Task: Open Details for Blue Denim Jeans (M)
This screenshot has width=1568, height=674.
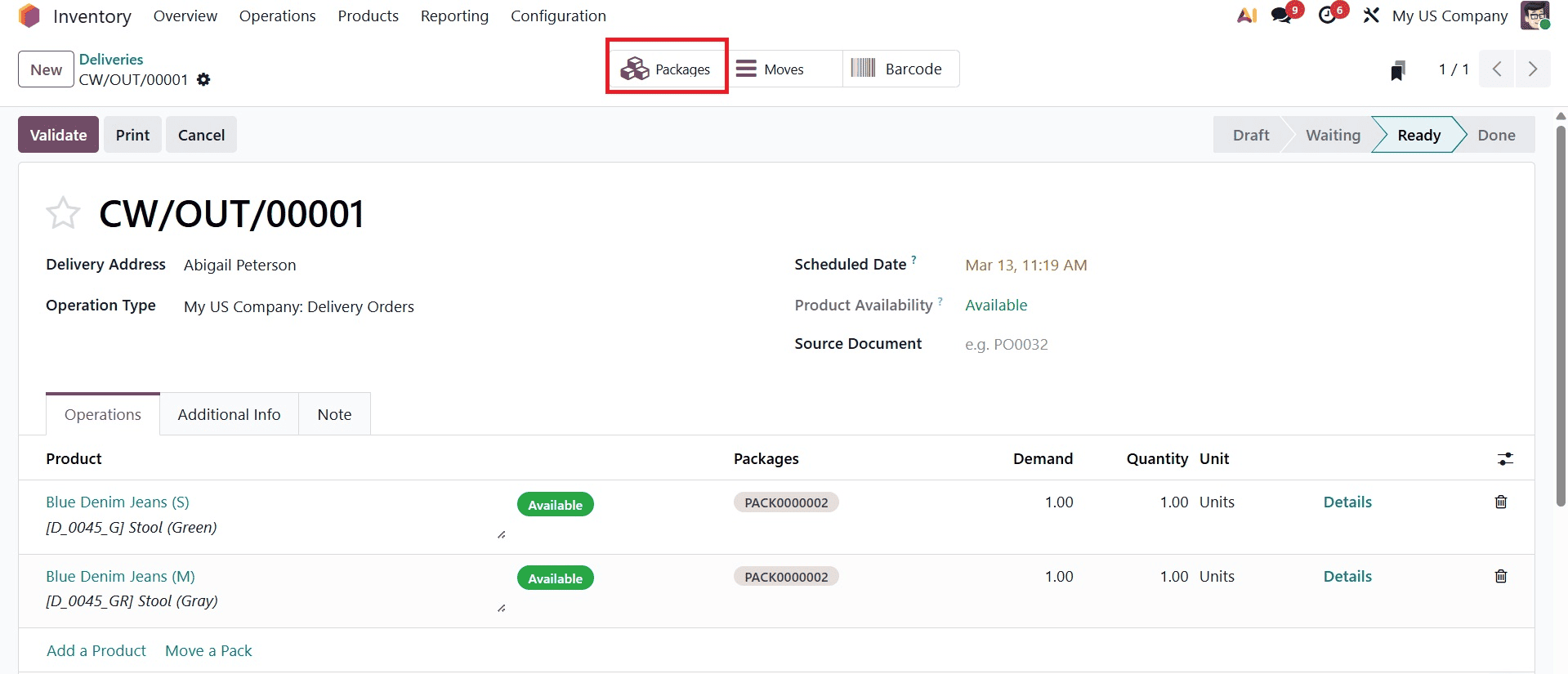Action: [1347, 576]
